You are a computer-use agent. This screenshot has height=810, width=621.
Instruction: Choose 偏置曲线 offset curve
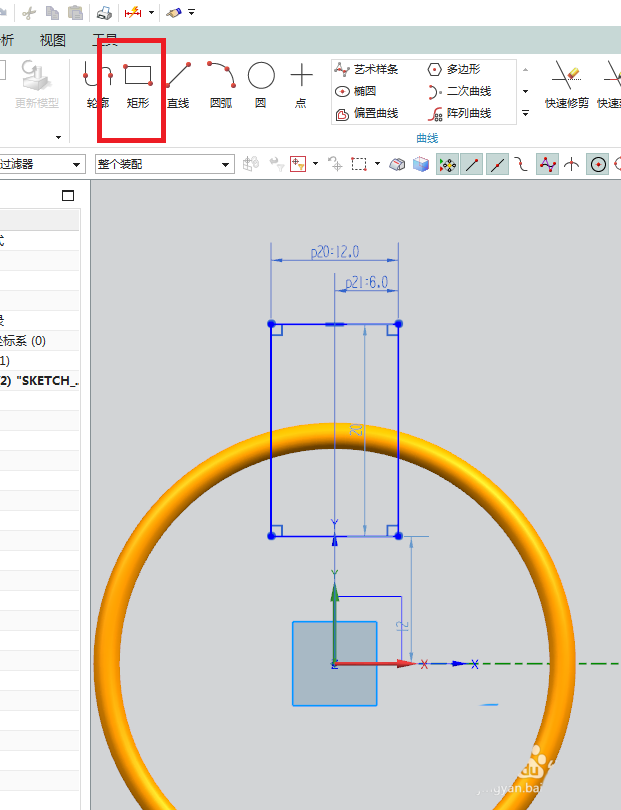[367, 114]
